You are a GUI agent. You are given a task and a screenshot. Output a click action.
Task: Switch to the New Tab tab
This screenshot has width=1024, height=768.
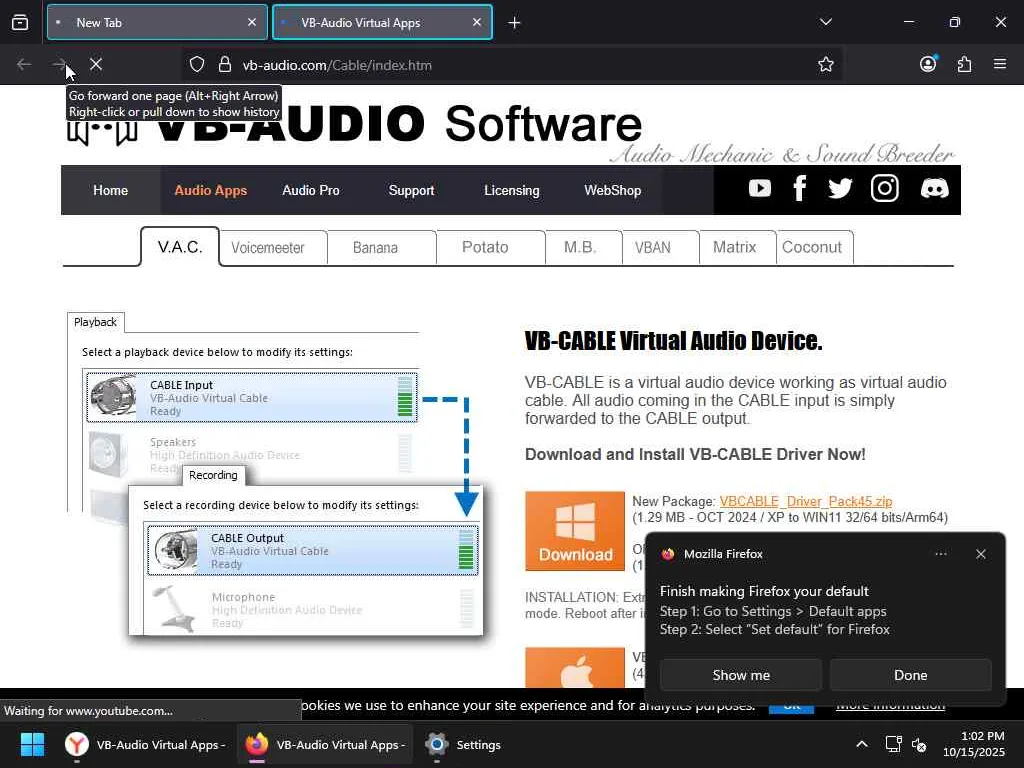pyautogui.click(x=157, y=22)
